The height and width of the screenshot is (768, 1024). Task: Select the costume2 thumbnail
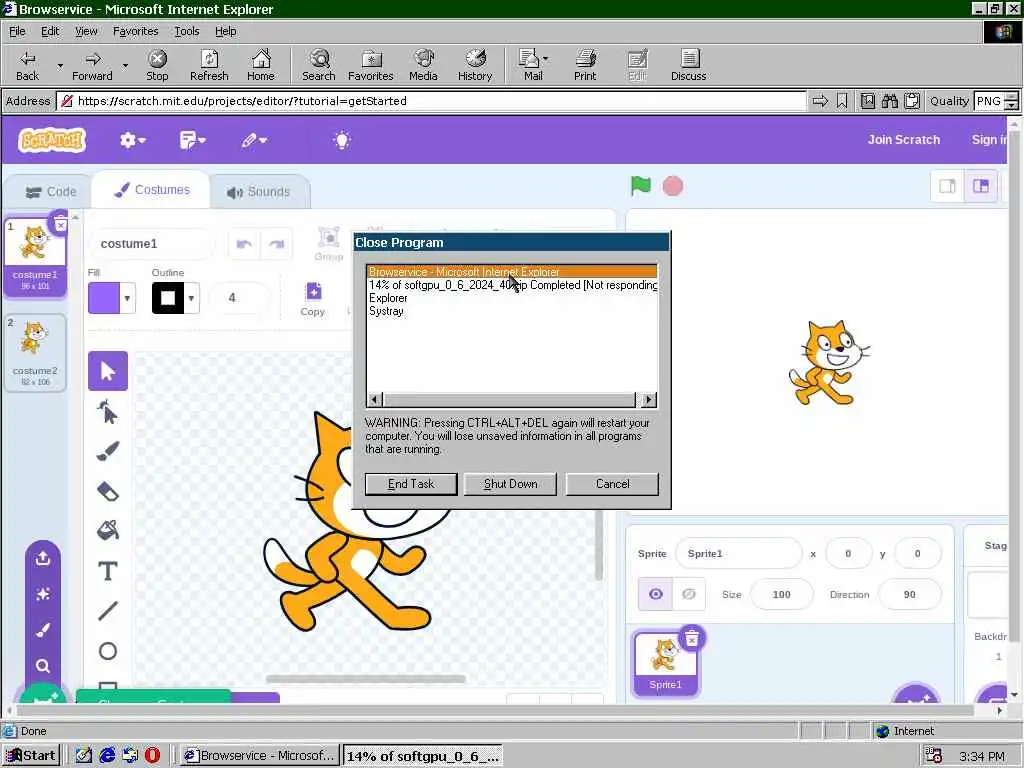35,353
